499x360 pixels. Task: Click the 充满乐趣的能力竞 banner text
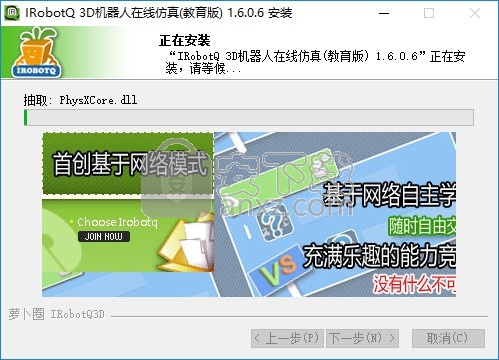click(x=379, y=256)
